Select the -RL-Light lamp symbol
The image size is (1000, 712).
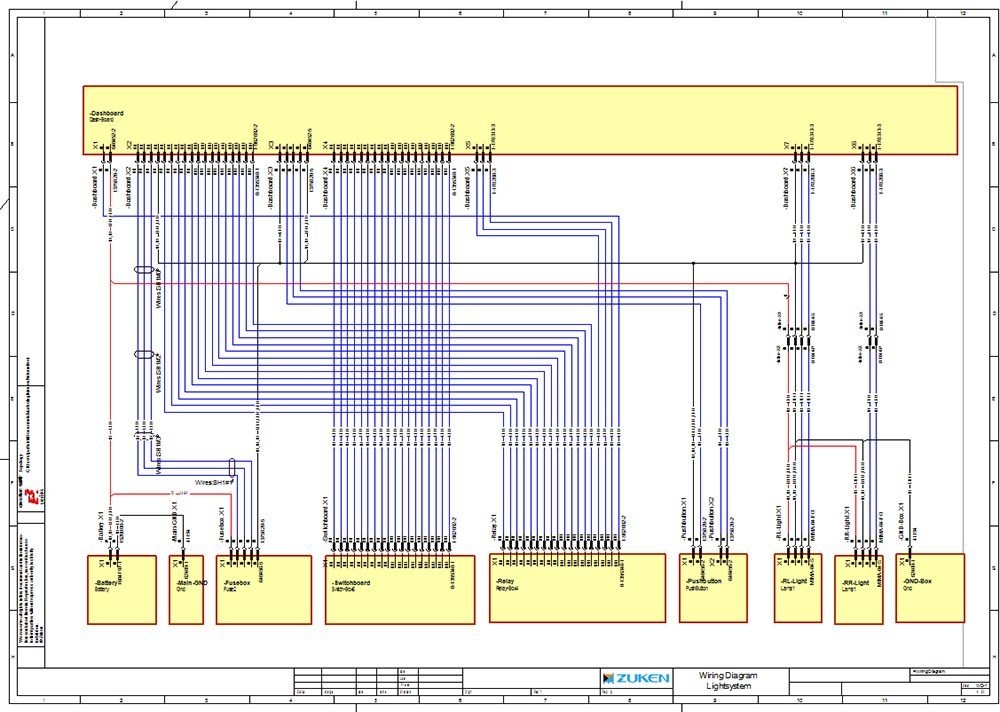[795, 590]
